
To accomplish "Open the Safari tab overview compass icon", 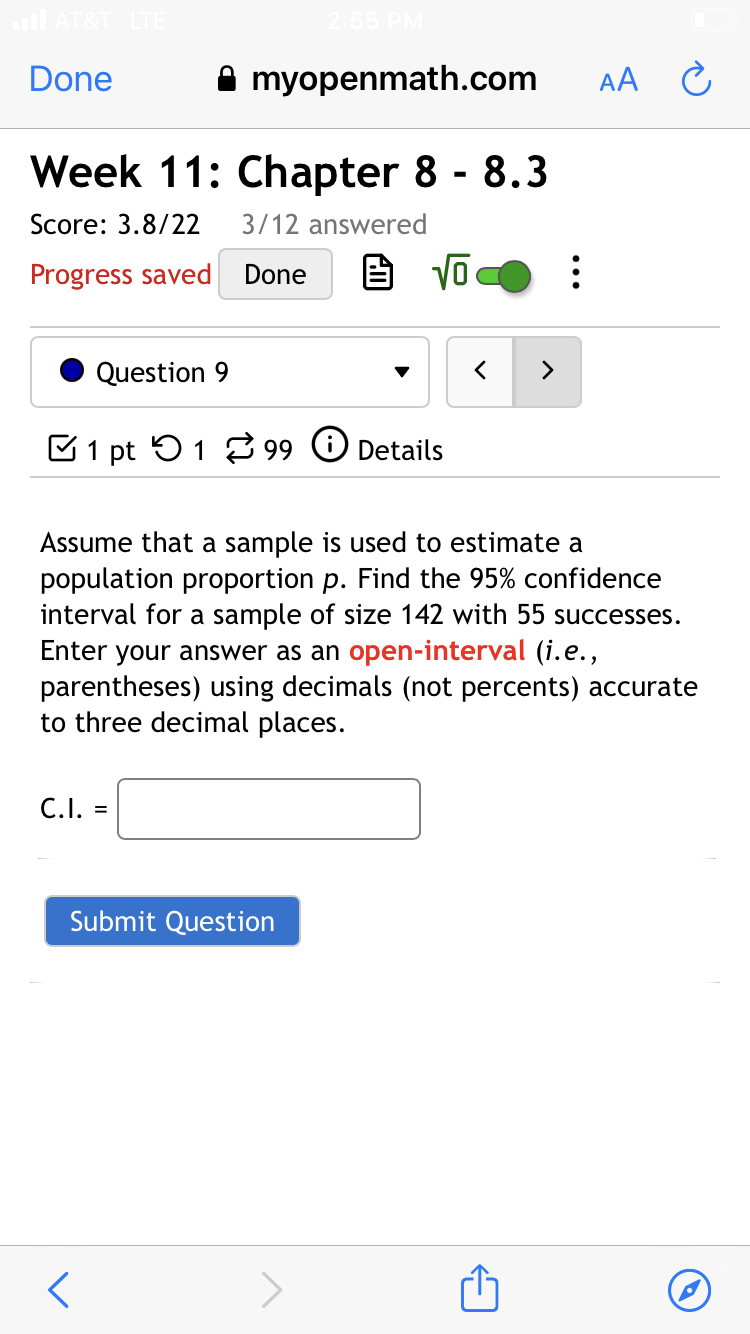I will (688, 1290).
